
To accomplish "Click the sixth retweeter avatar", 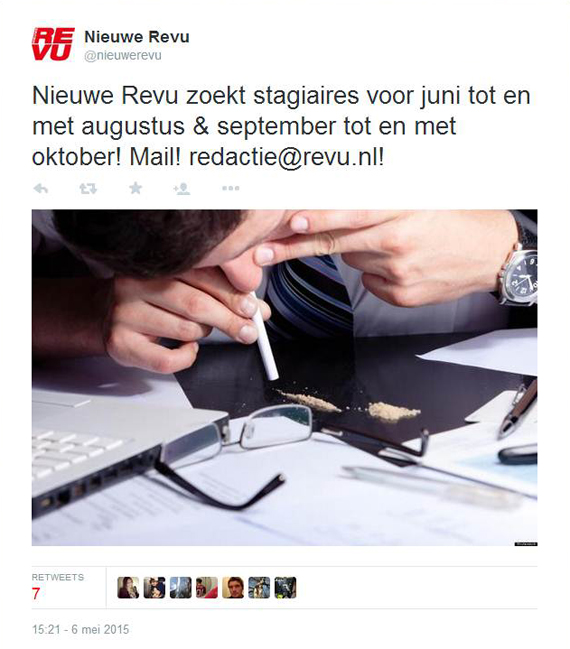I will click(259, 588).
